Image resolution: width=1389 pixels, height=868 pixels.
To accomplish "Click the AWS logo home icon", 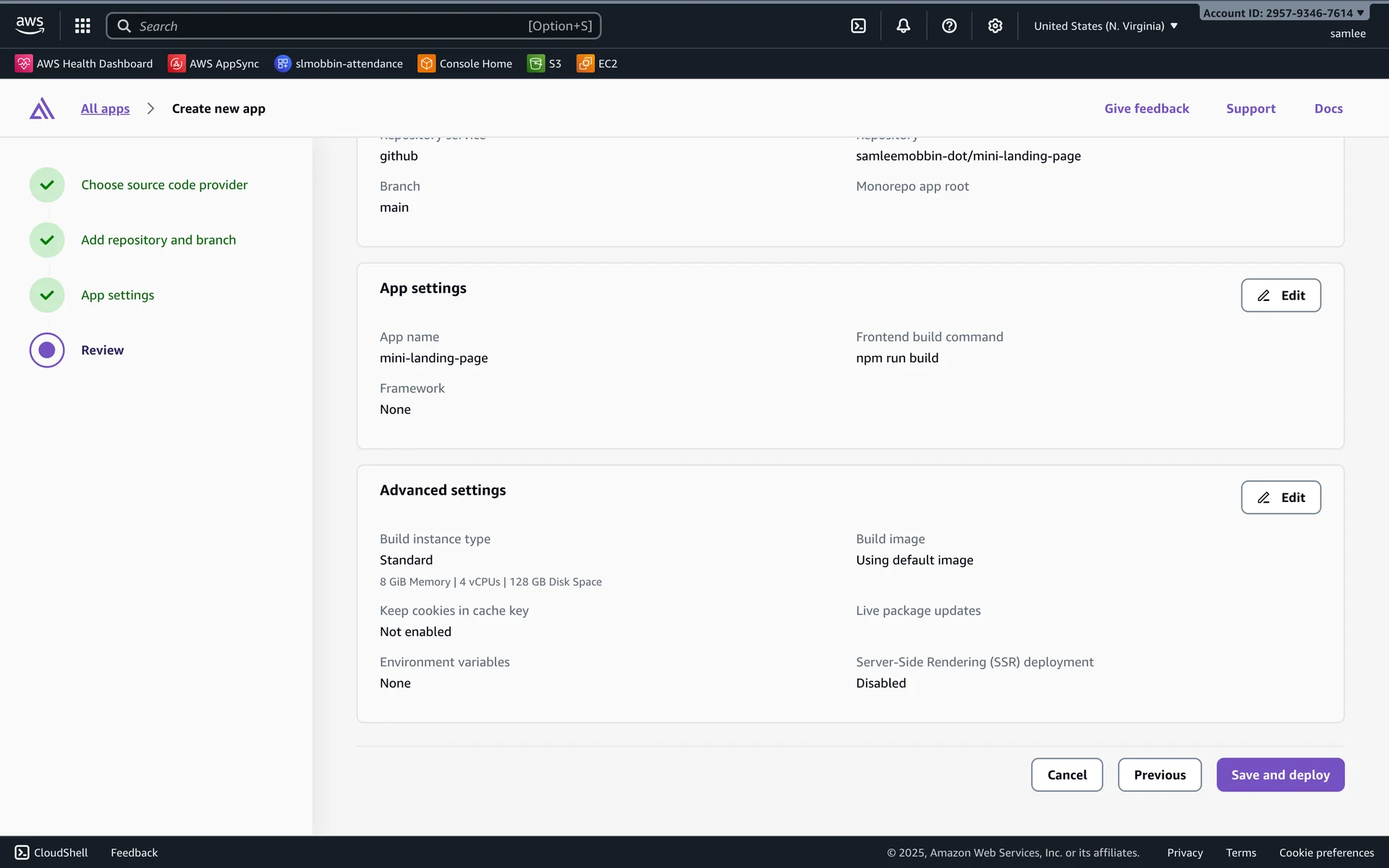I will [30, 25].
